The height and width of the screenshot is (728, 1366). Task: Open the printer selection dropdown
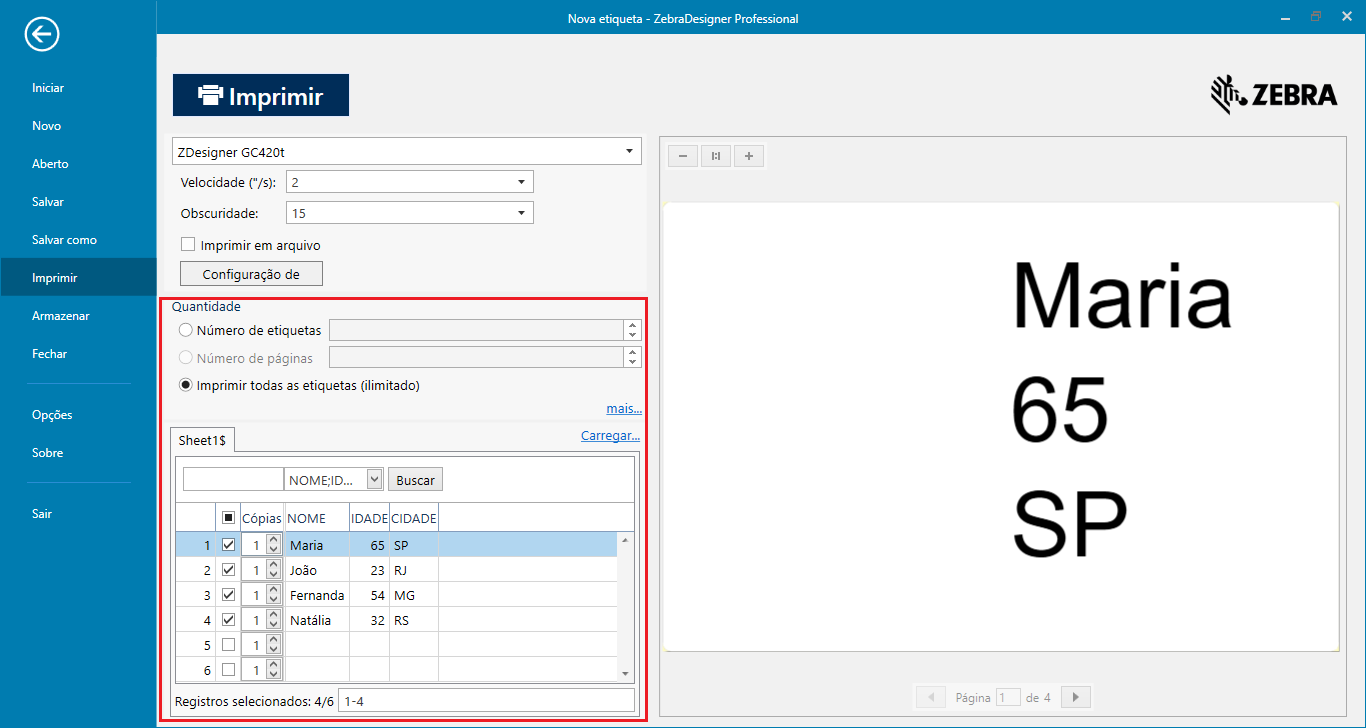pyautogui.click(x=629, y=152)
